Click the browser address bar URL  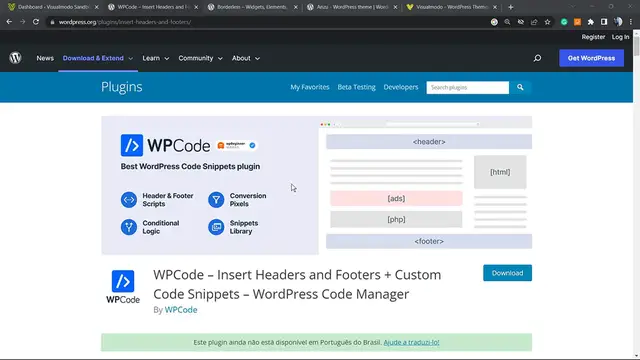pyautogui.click(x=124, y=22)
